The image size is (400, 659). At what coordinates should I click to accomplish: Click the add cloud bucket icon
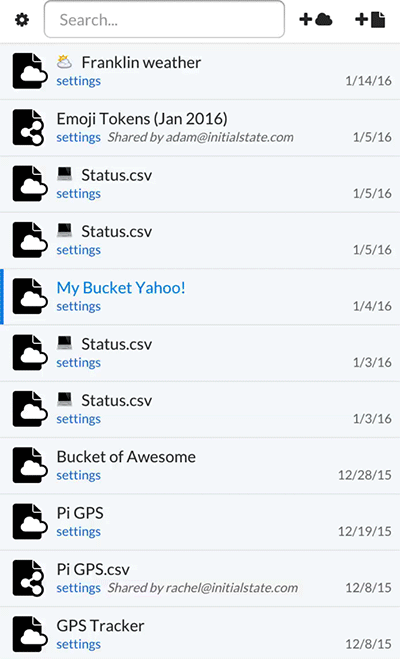click(316, 19)
